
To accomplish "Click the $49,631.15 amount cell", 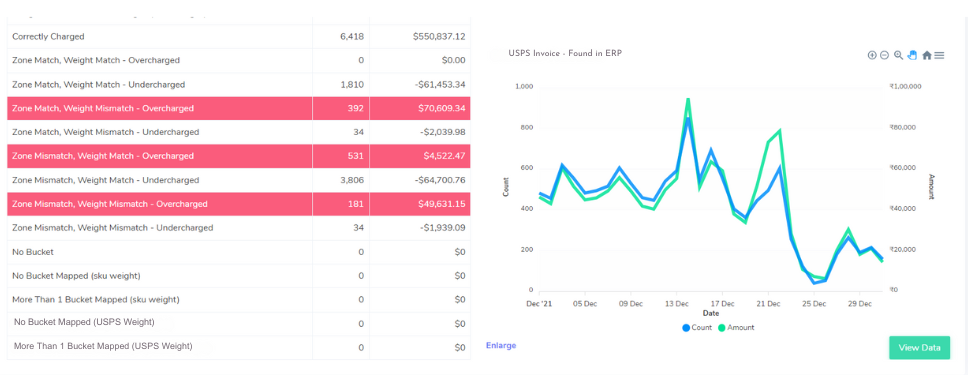I will pos(420,204).
